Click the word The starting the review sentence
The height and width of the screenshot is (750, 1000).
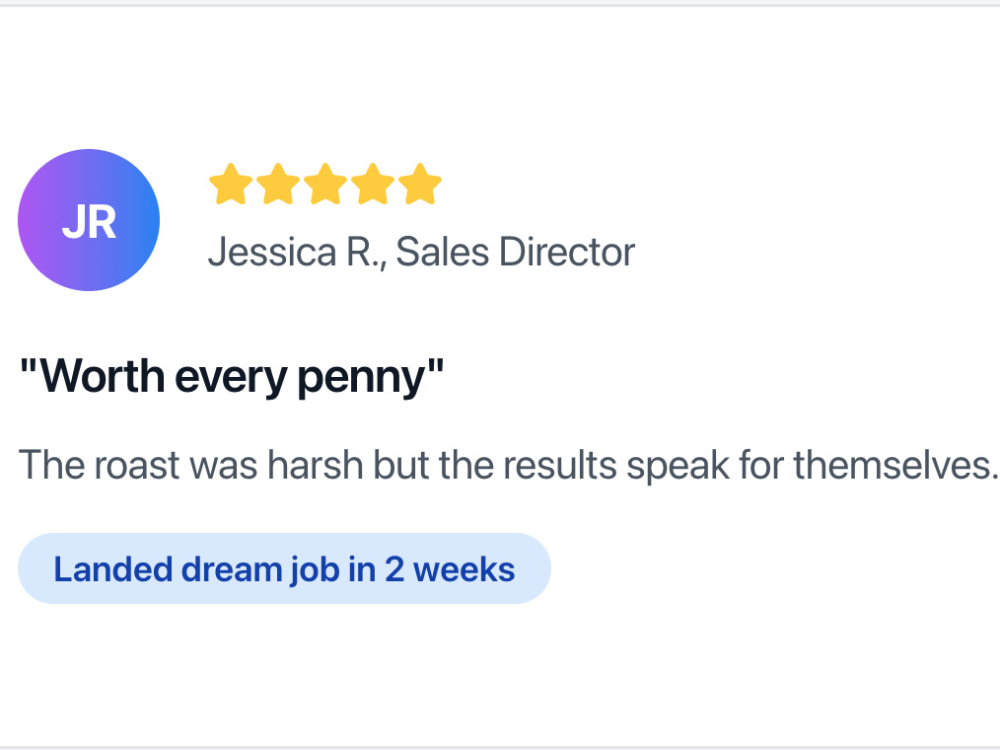pyautogui.click(x=52, y=464)
